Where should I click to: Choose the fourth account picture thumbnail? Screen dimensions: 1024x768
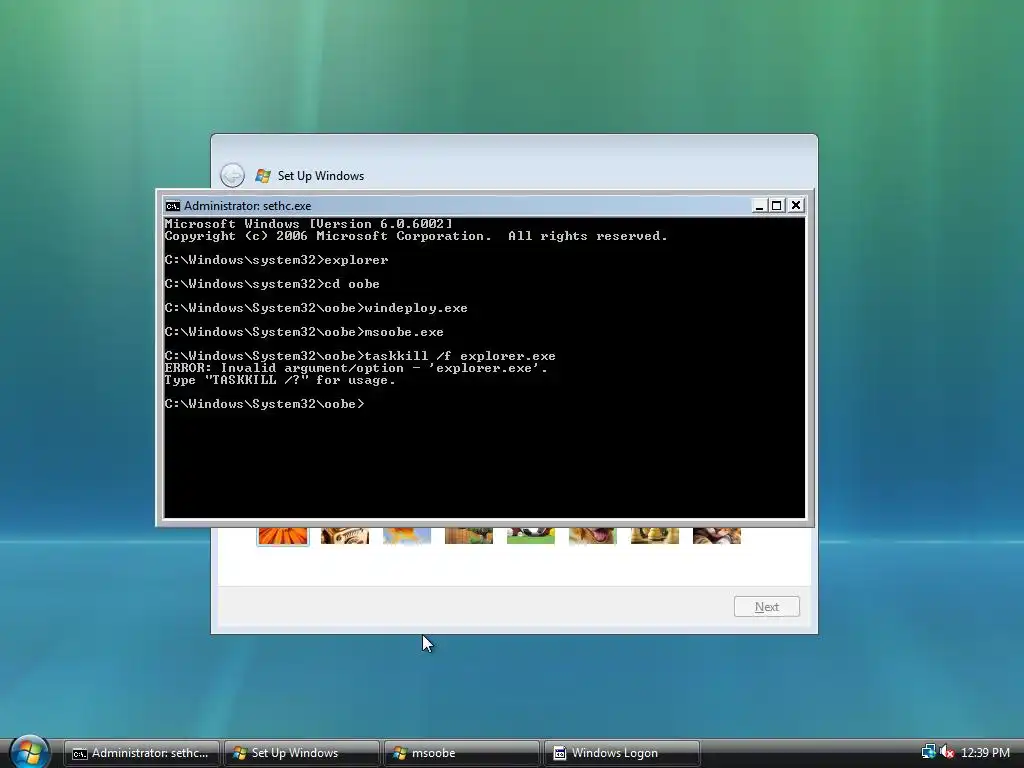(x=469, y=536)
